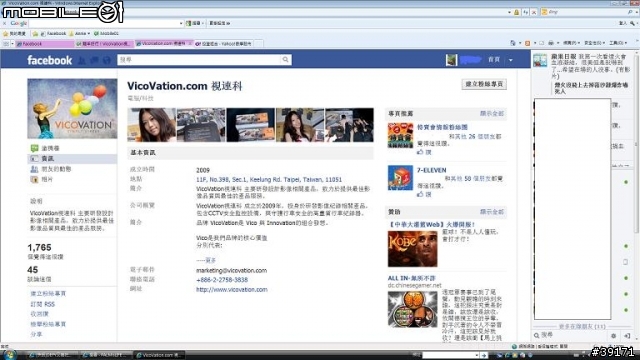
Task: Open the chat settings gear icon
Action: (x=613, y=336)
